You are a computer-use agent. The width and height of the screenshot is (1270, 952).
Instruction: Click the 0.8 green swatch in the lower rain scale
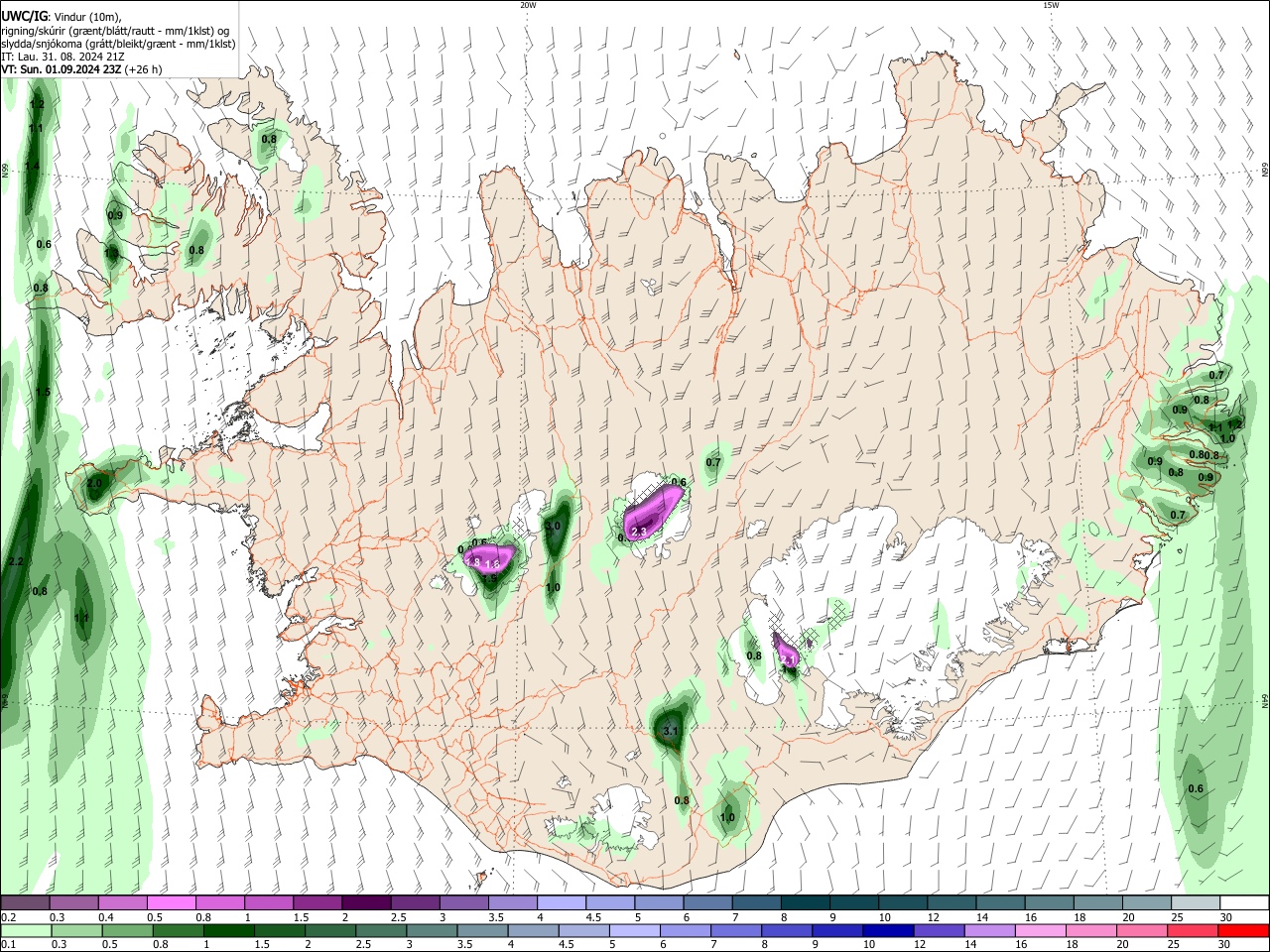(177, 930)
